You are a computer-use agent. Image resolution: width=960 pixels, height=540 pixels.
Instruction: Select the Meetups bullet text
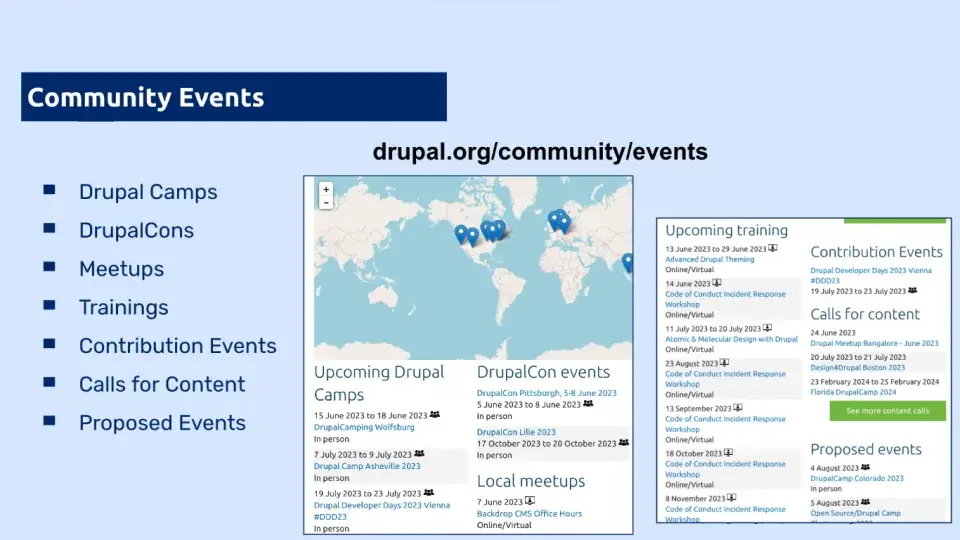pos(121,269)
